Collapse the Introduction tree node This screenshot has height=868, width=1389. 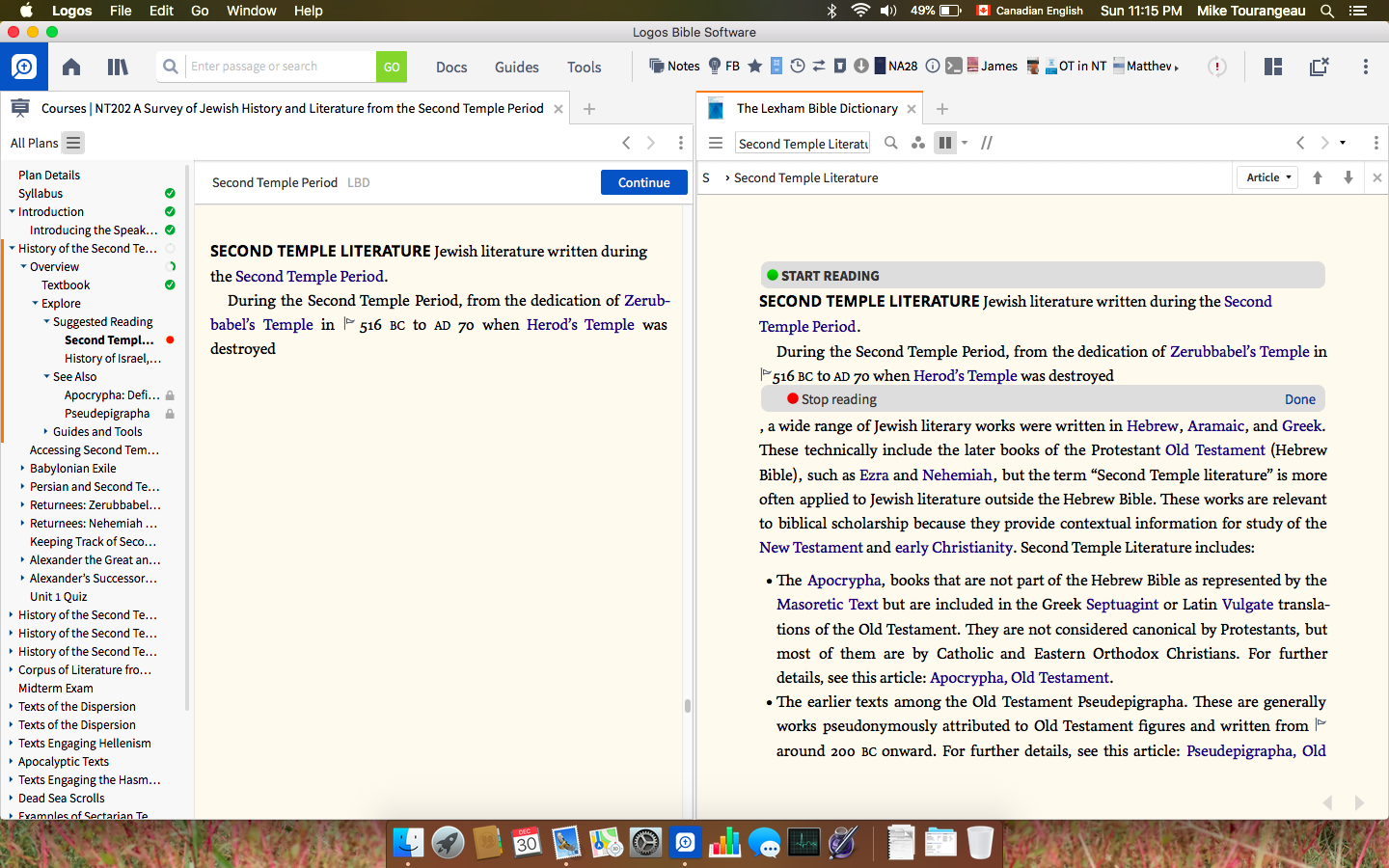12,212
